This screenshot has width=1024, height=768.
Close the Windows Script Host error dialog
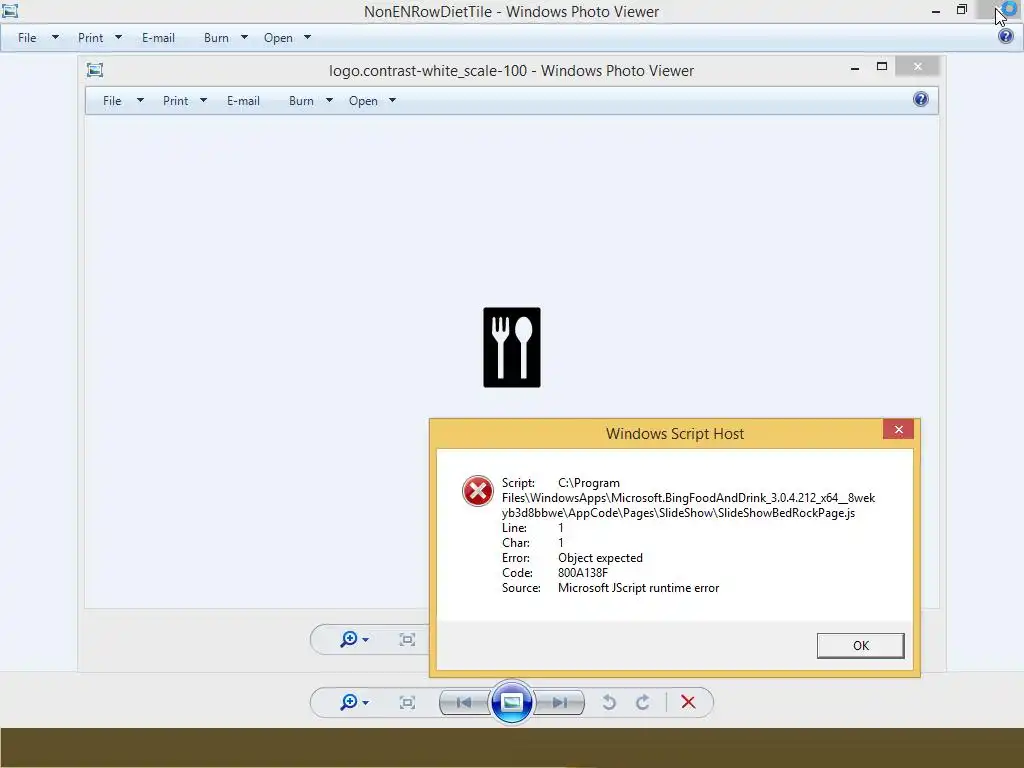898,429
